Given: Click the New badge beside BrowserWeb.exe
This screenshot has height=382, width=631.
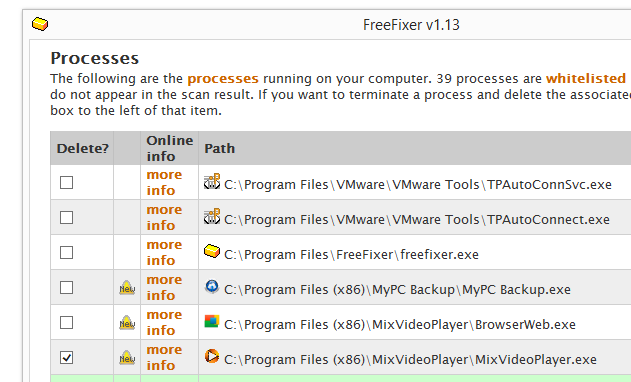Looking at the screenshot, I should 127,323.
